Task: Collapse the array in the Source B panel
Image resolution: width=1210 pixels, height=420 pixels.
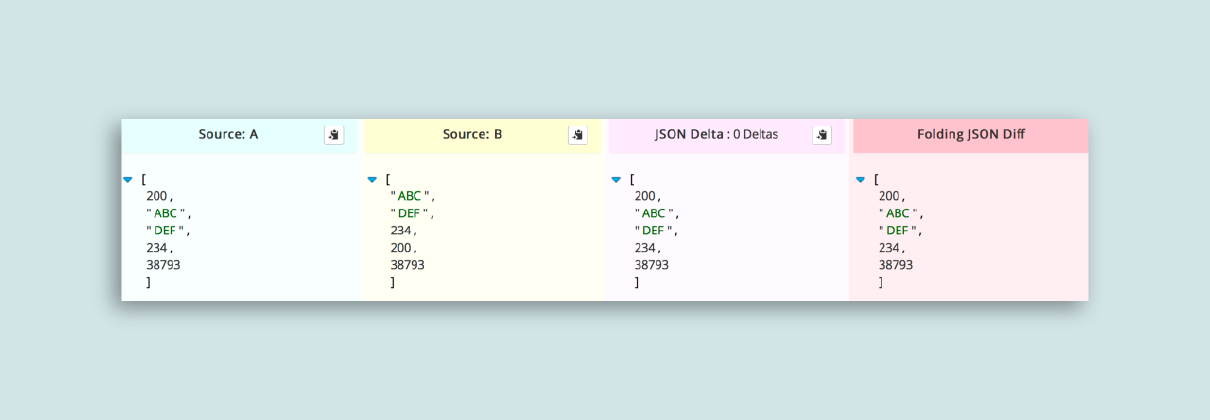Action: click(x=372, y=180)
